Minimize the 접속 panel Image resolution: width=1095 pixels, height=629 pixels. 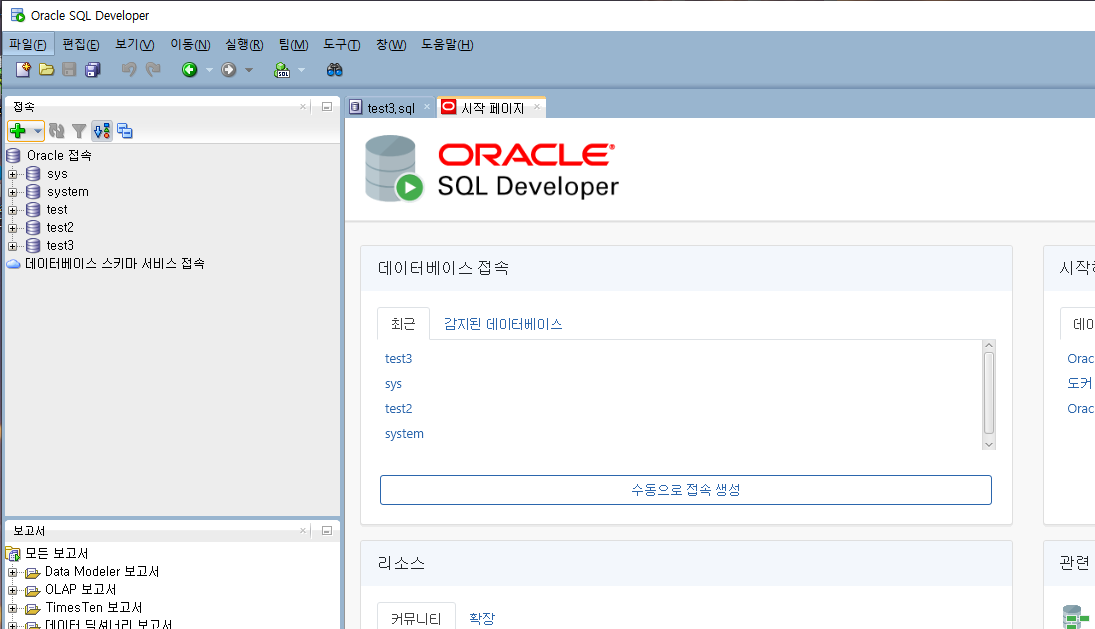(x=326, y=107)
